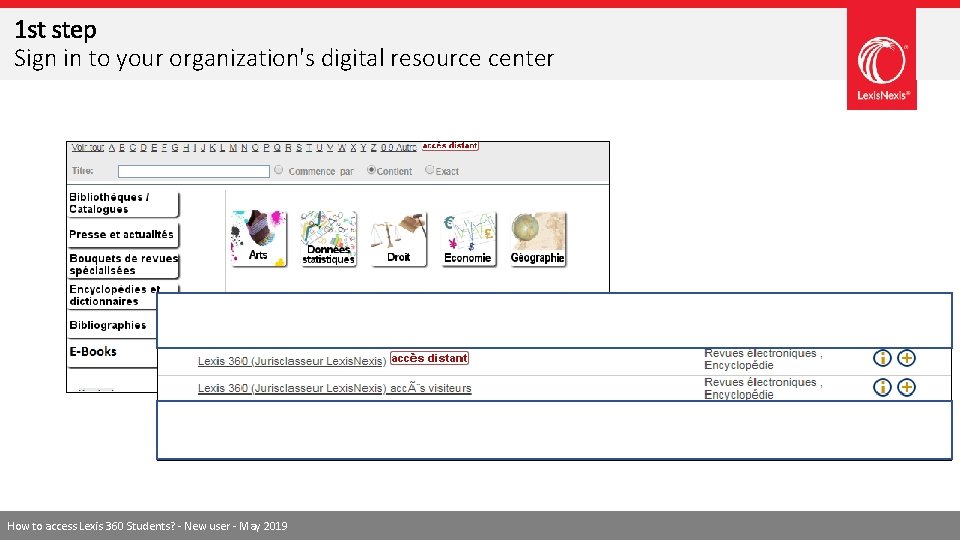Open the Bibliothèques / Catalogues menu
Image resolution: width=960 pixels, height=540 pixels.
(123, 203)
